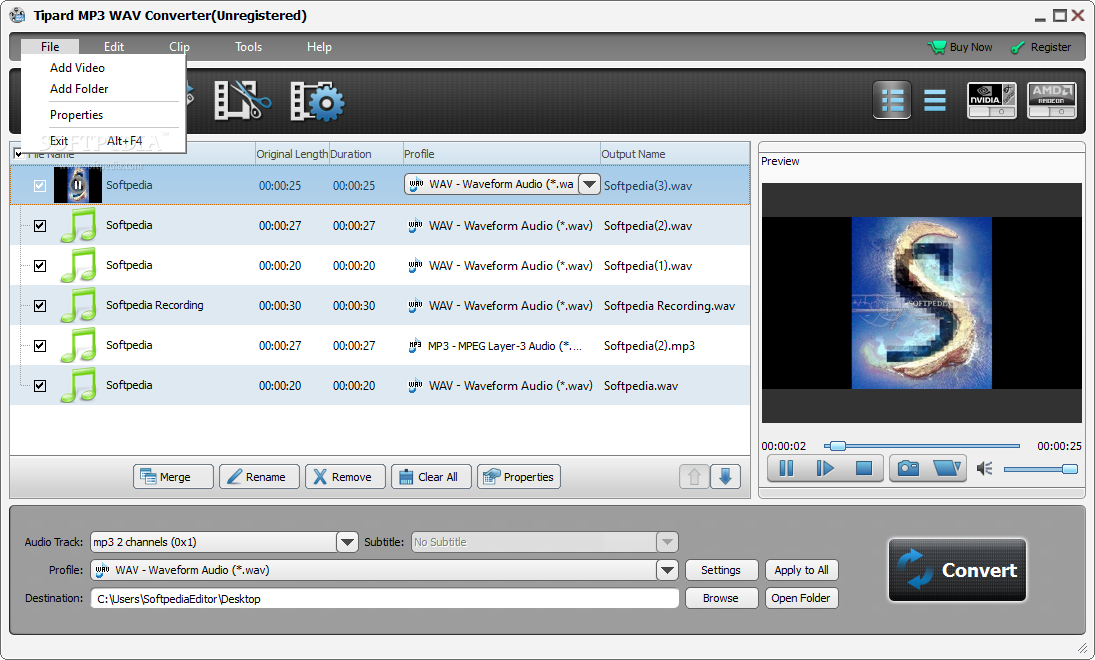This screenshot has width=1095, height=660.
Task: Click Properties button below file list
Action: (519, 476)
